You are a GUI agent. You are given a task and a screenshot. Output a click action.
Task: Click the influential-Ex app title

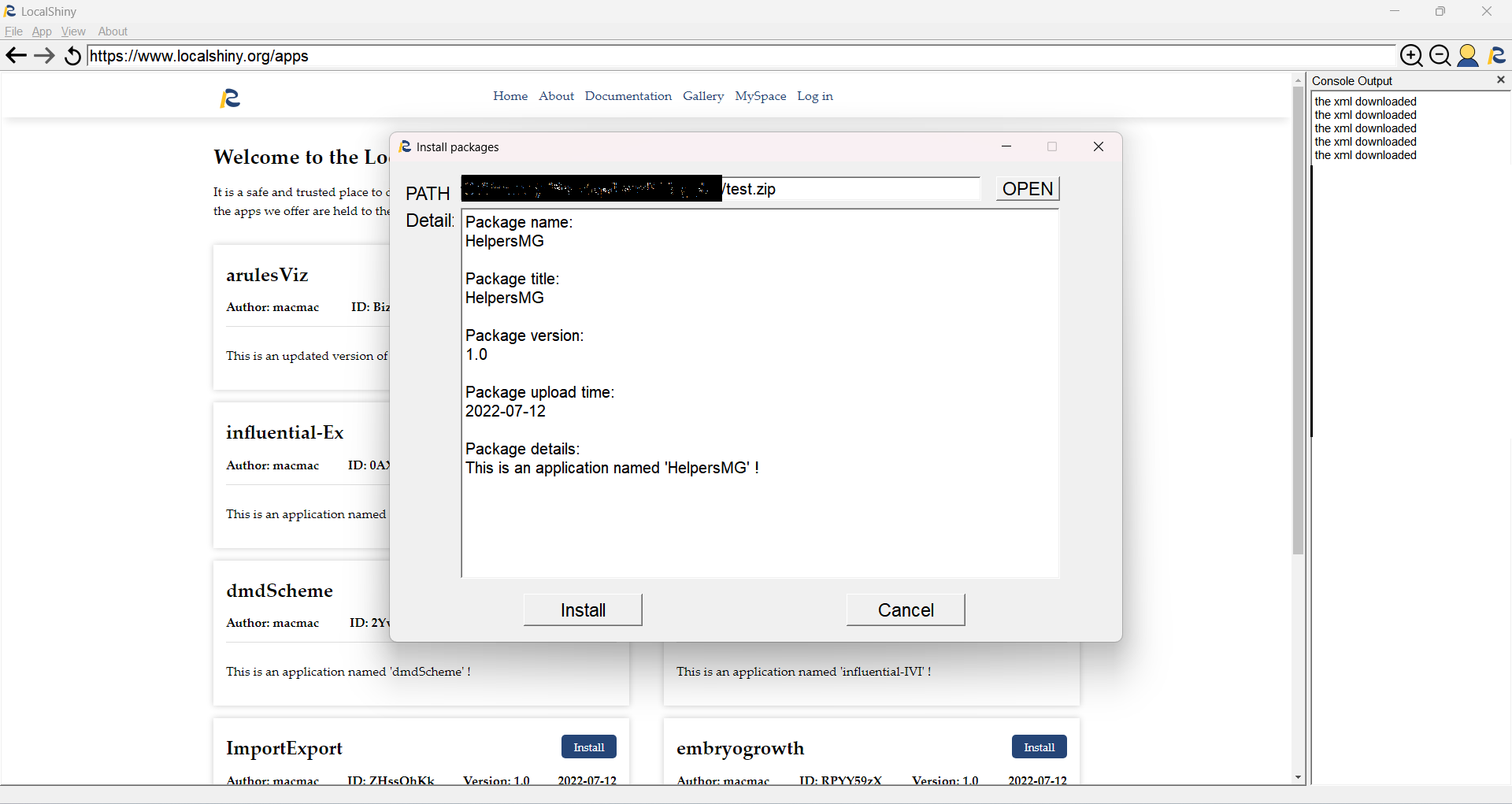pyautogui.click(x=285, y=432)
